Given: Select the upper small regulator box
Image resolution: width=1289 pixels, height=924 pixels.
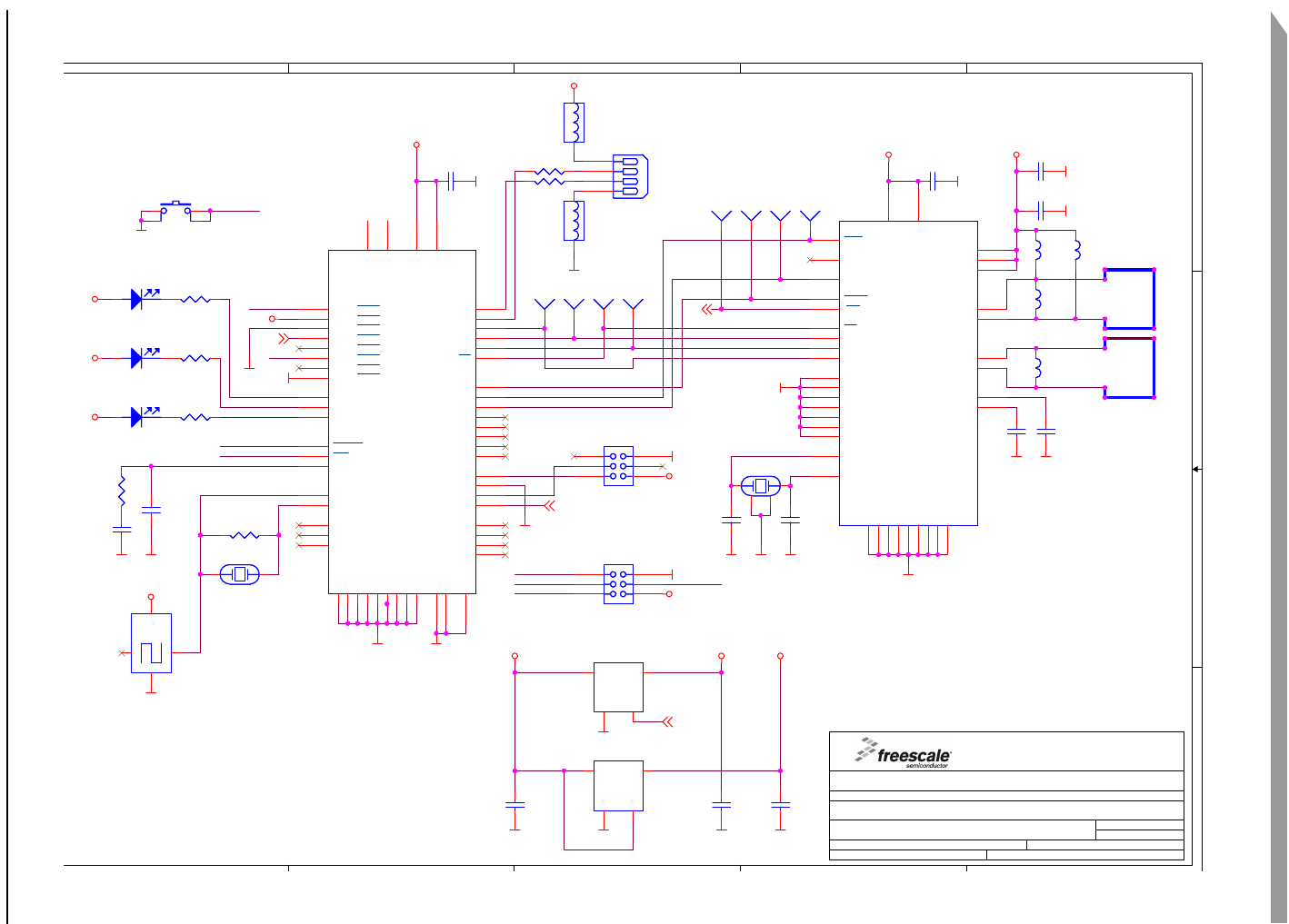Looking at the screenshot, I should [x=618, y=687].
